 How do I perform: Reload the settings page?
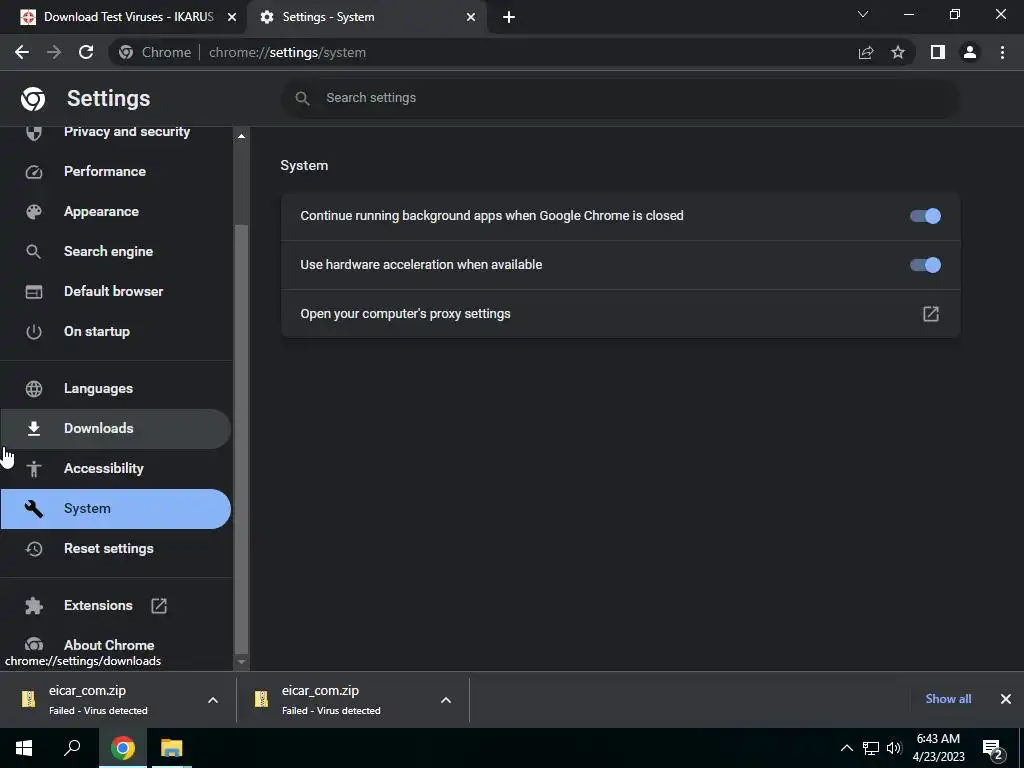click(86, 52)
